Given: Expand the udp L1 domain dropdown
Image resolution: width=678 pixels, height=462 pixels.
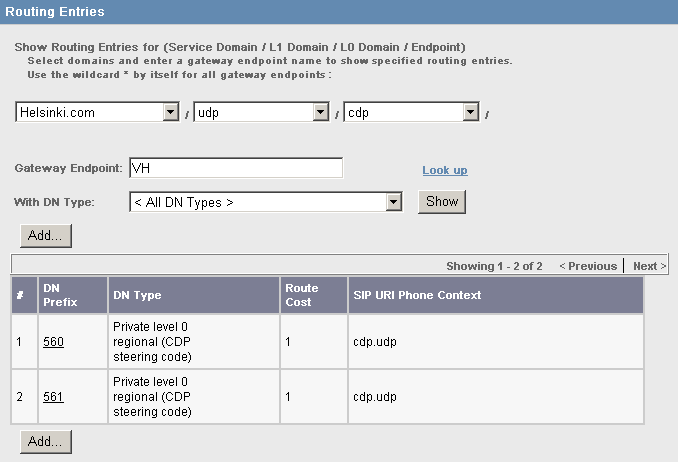Looking at the screenshot, I should (x=261, y=112).
